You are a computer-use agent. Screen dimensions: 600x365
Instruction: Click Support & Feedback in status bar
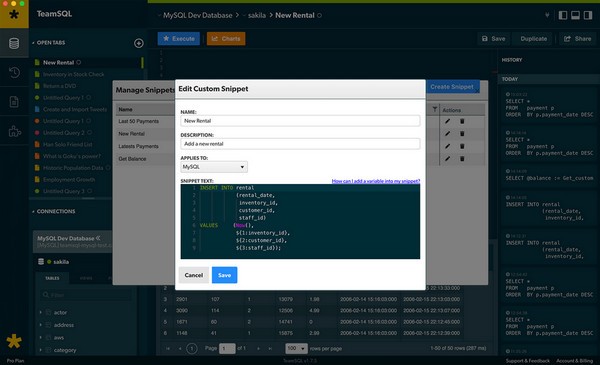(528, 361)
